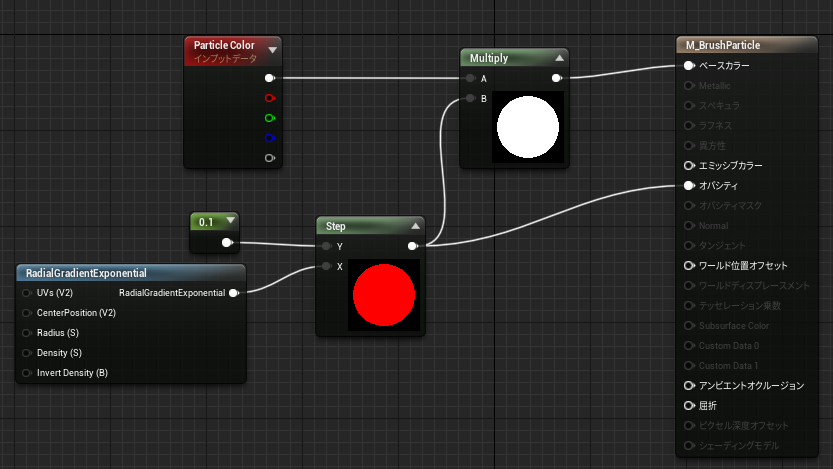This screenshot has width=833, height=469.
Task: Click the CenterPosition (V2) input pin
Action: point(27,313)
